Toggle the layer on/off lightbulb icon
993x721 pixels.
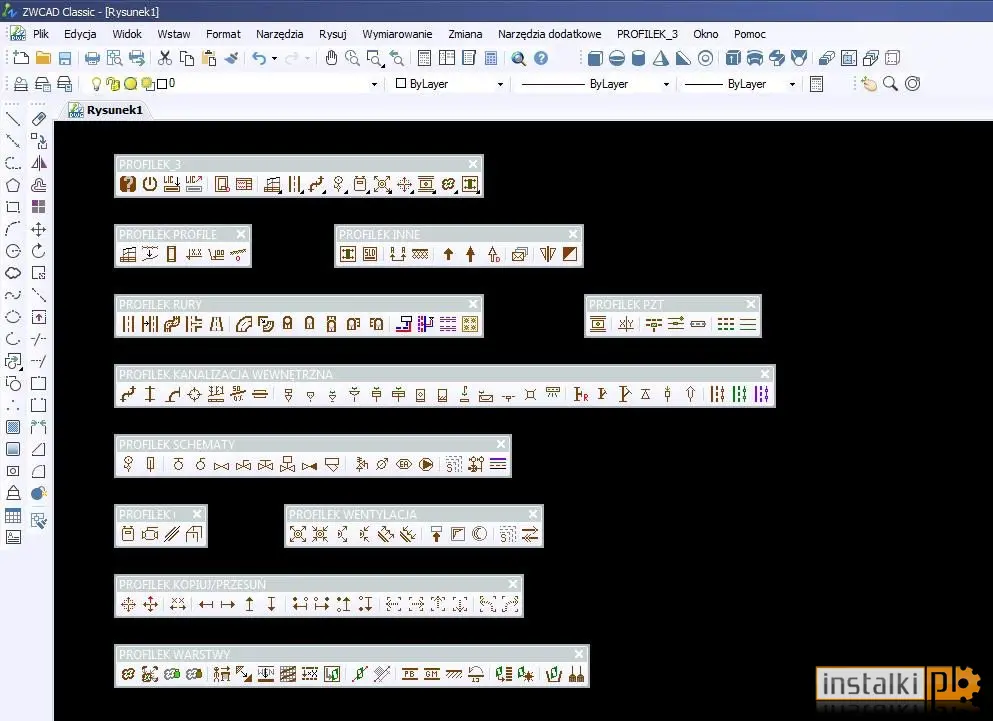[x=96, y=84]
